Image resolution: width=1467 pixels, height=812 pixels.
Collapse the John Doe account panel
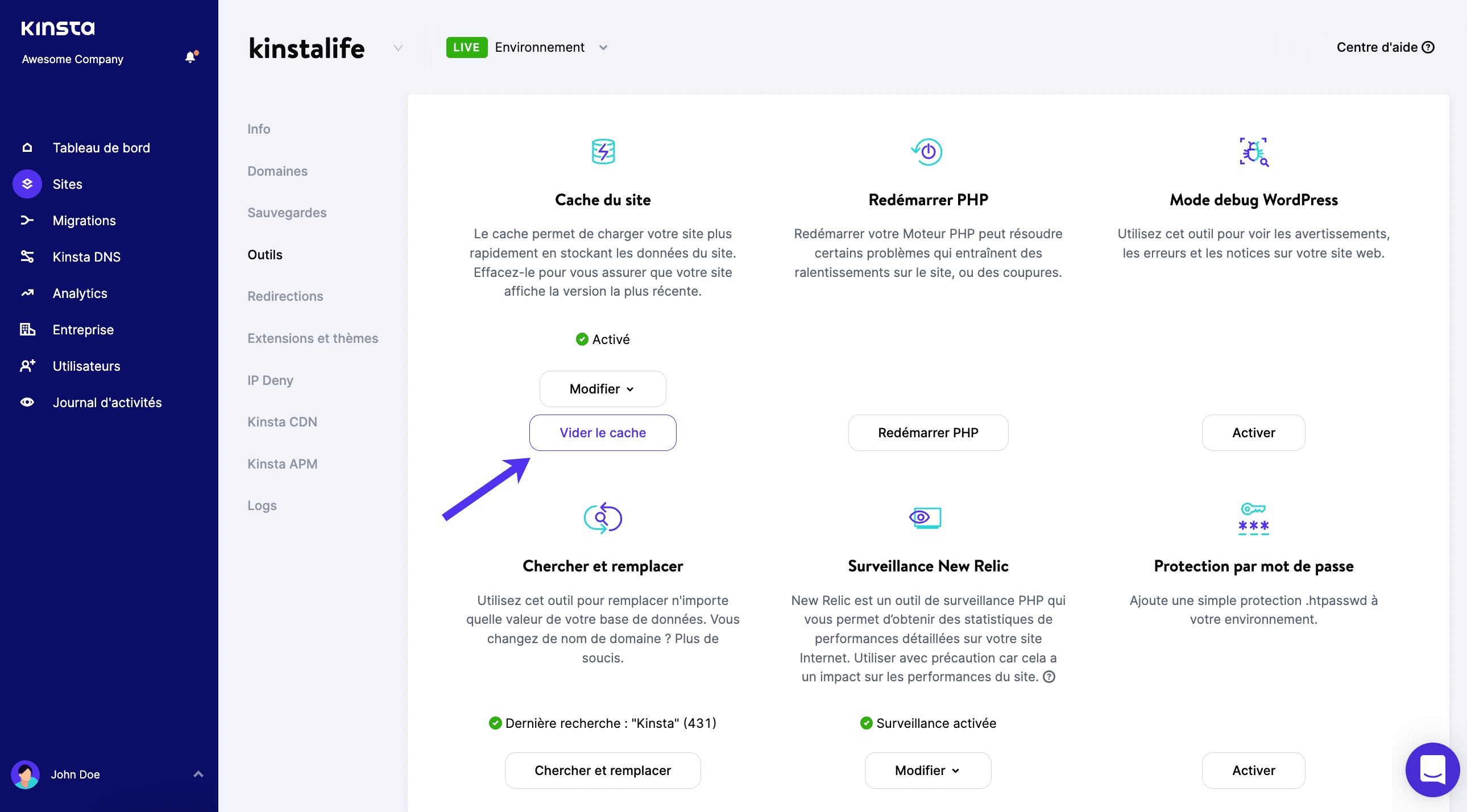pyautogui.click(x=198, y=774)
